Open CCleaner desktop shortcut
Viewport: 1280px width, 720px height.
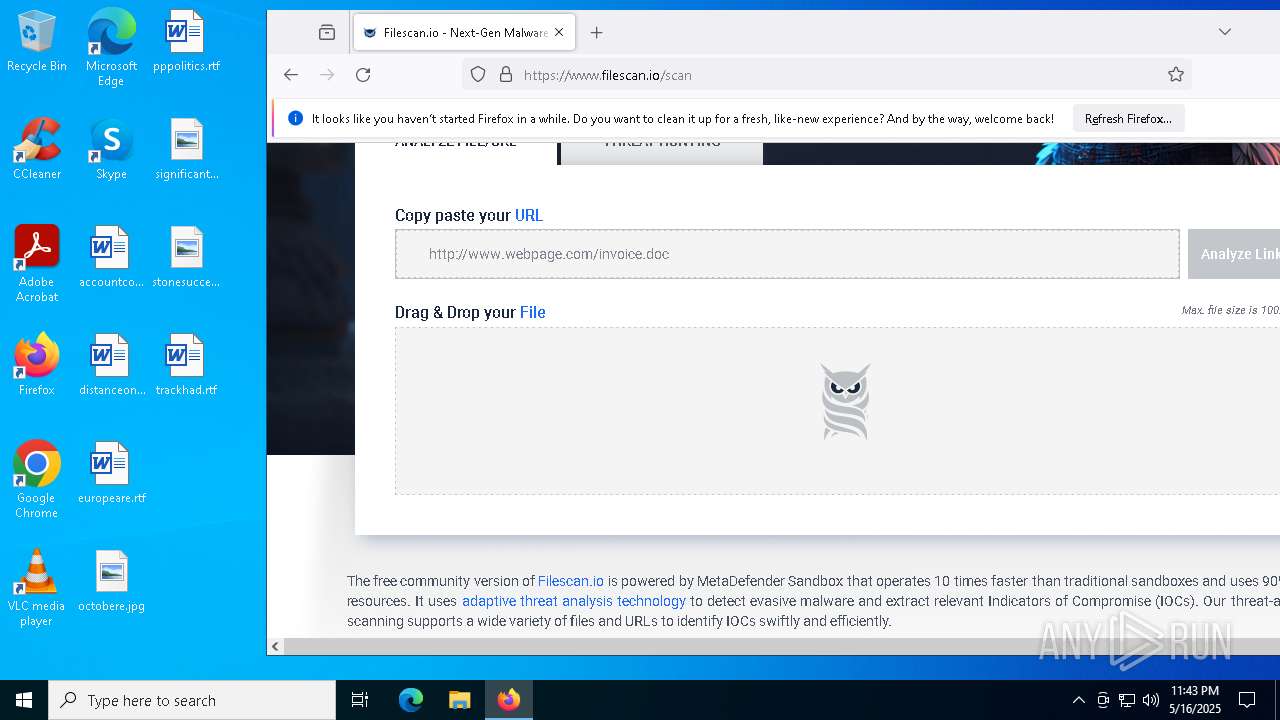[x=37, y=150]
